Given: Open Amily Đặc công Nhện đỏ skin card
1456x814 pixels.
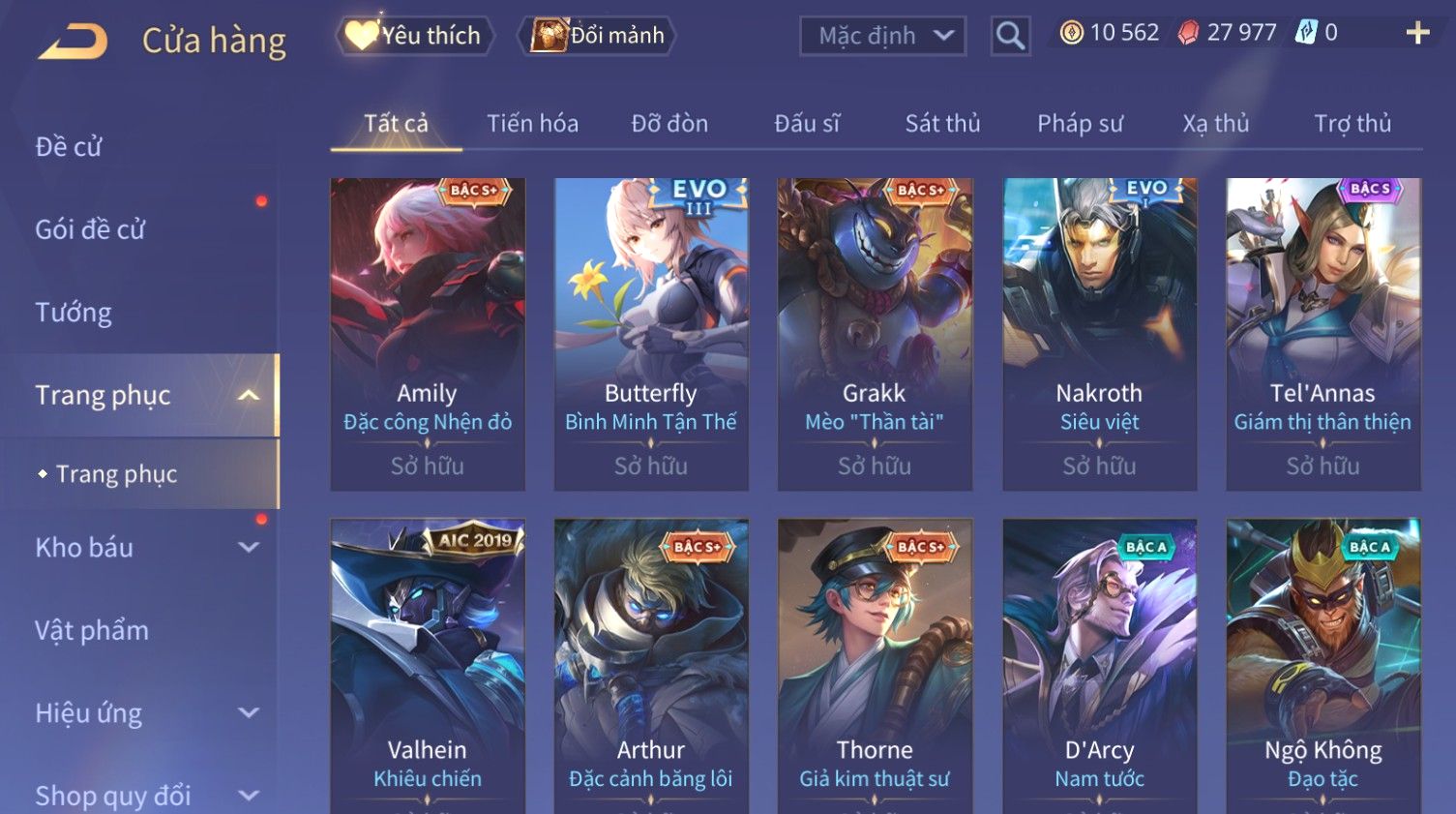Looking at the screenshot, I should coord(428,334).
